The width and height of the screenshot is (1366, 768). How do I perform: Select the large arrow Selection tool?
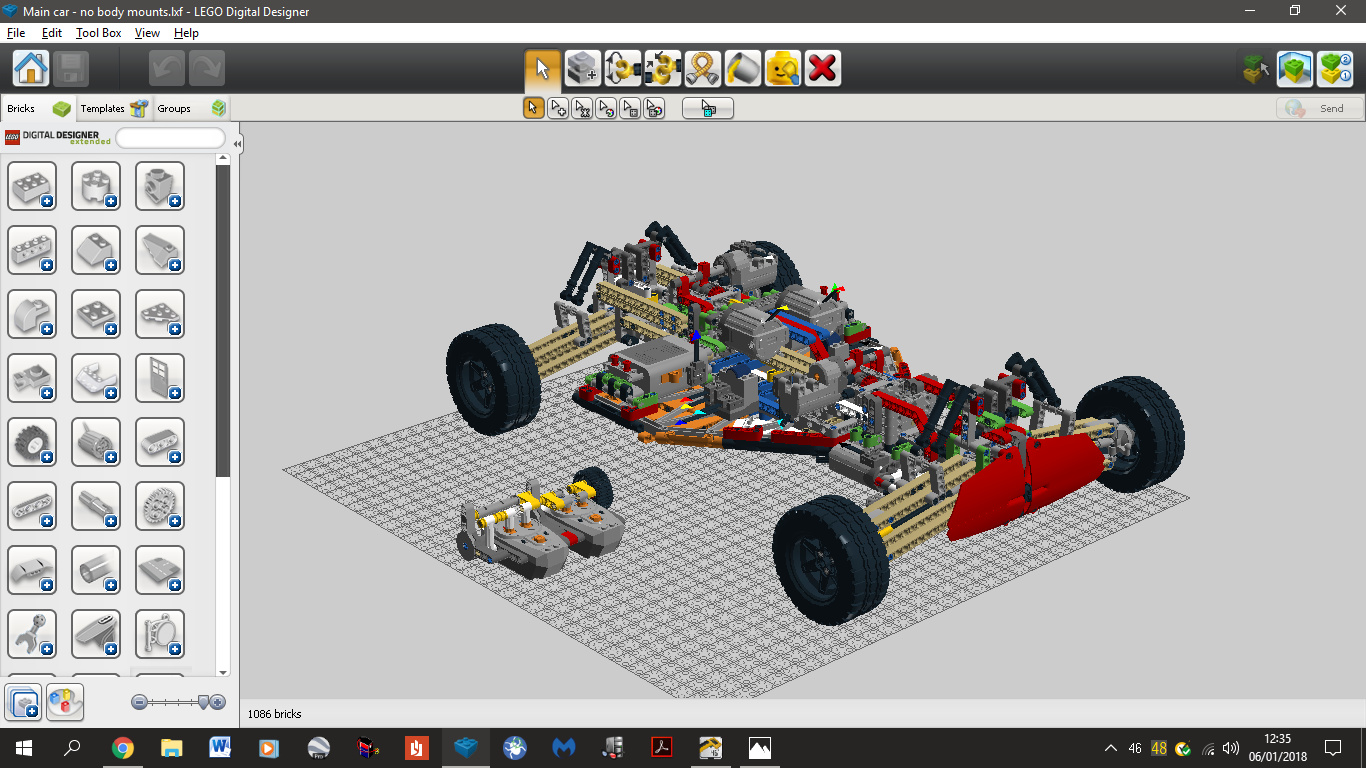coord(543,68)
